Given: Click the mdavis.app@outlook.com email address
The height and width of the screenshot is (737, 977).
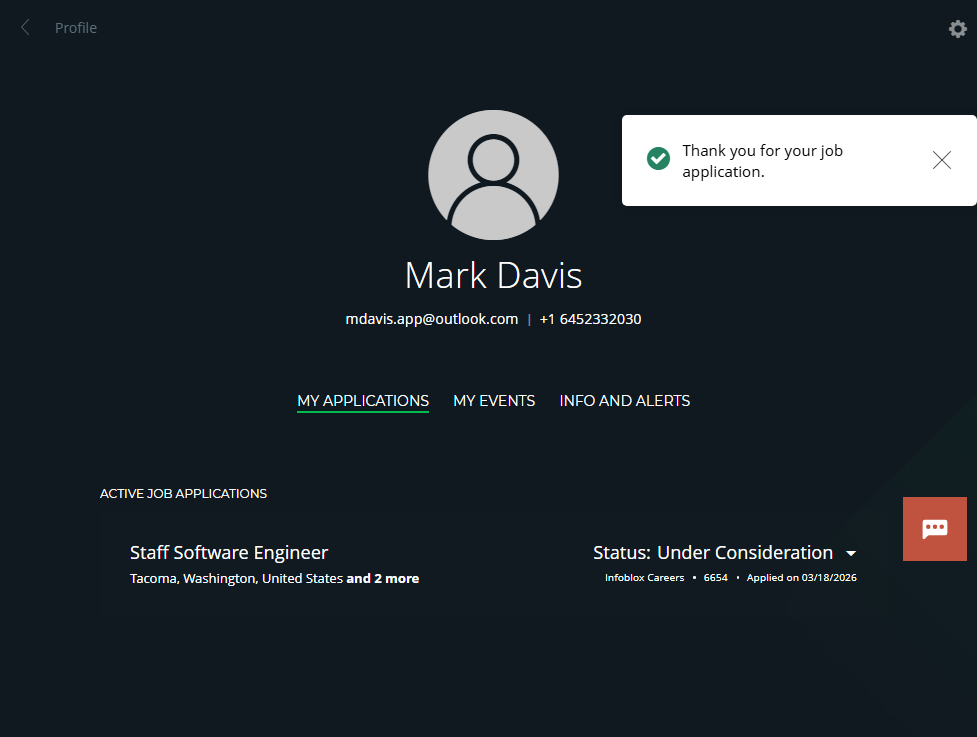Looking at the screenshot, I should [x=432, y=320].
